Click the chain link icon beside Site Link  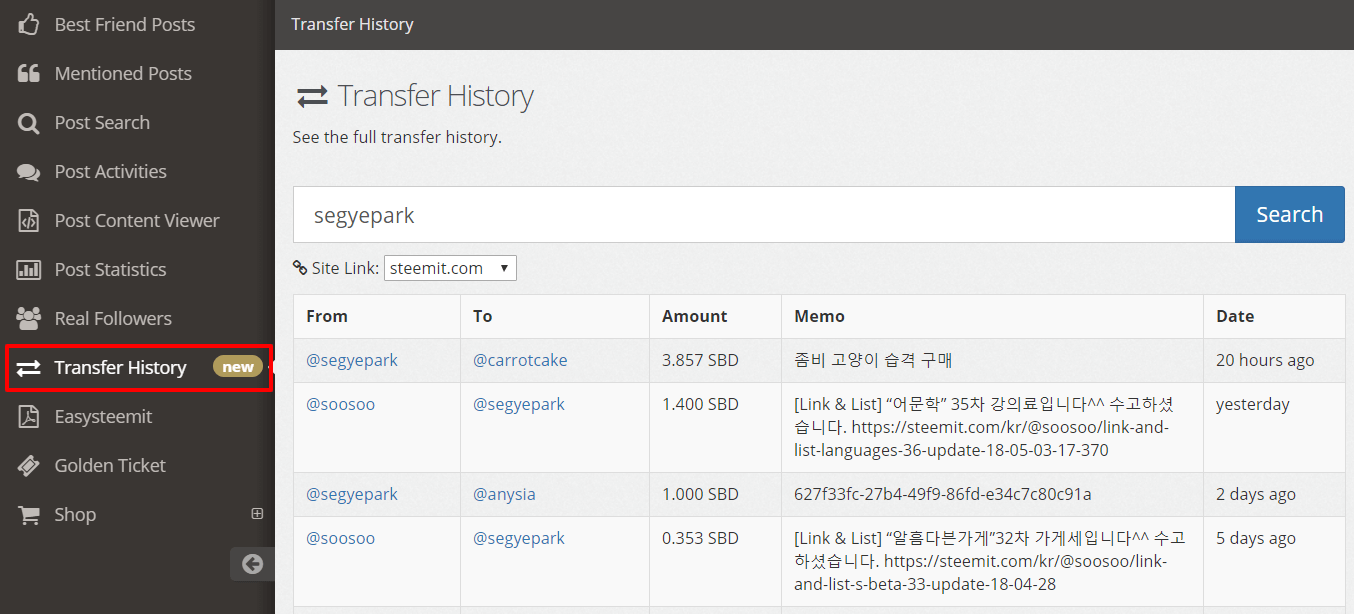click(x=300, y=268)
